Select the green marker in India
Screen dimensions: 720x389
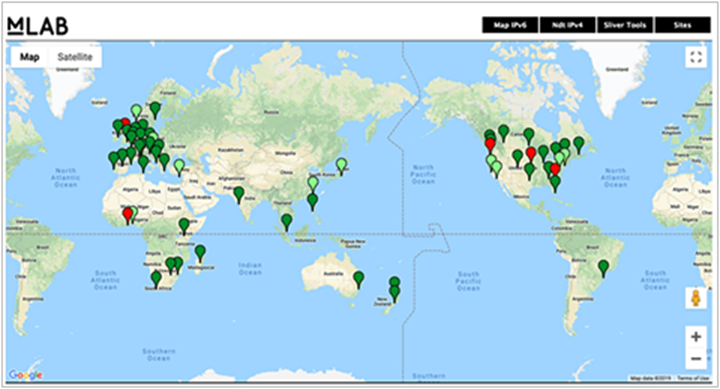coord(238,194)
